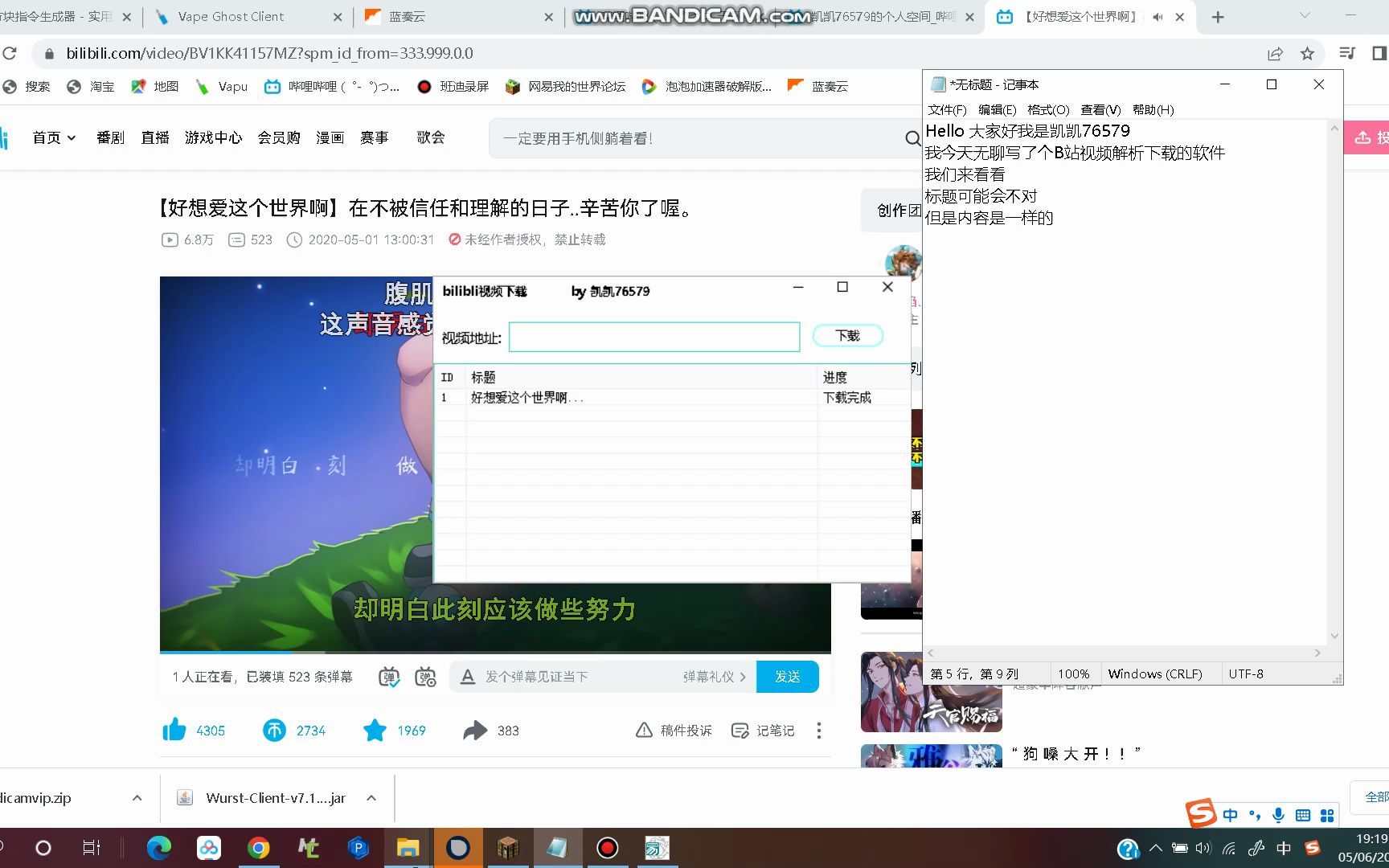
Task: Open Chrome from the taskbar
Action: [x=258, y=848]
